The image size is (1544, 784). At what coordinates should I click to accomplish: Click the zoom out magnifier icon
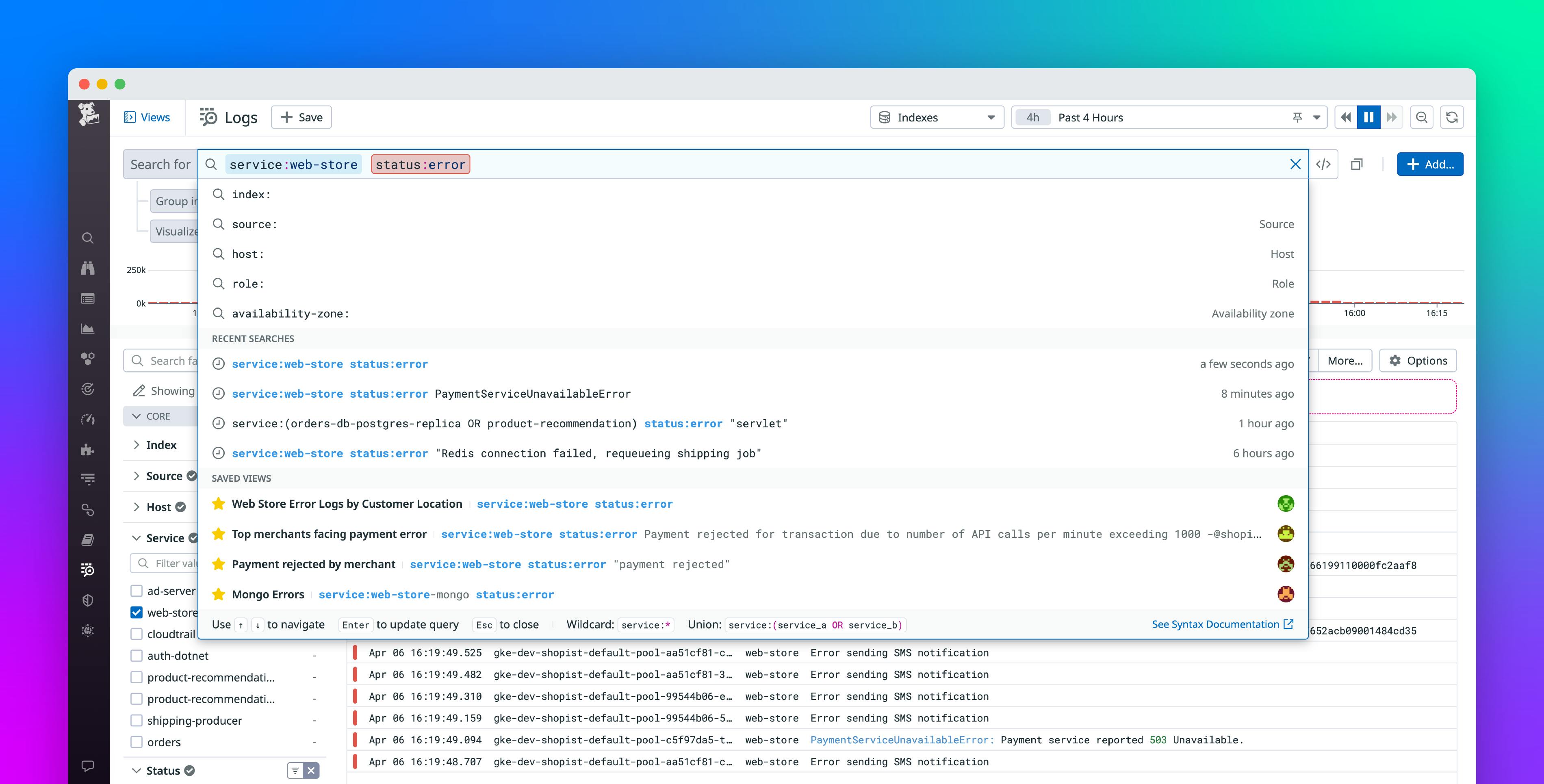[x=1421, y=117]
